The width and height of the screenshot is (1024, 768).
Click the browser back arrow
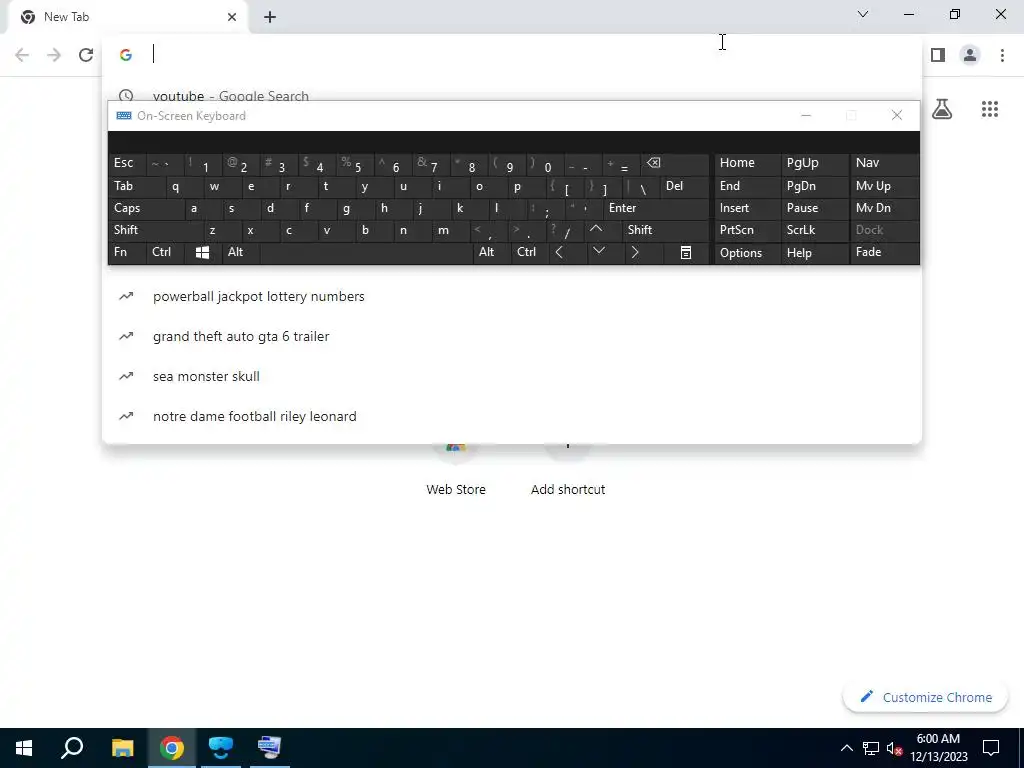point(22,55)
